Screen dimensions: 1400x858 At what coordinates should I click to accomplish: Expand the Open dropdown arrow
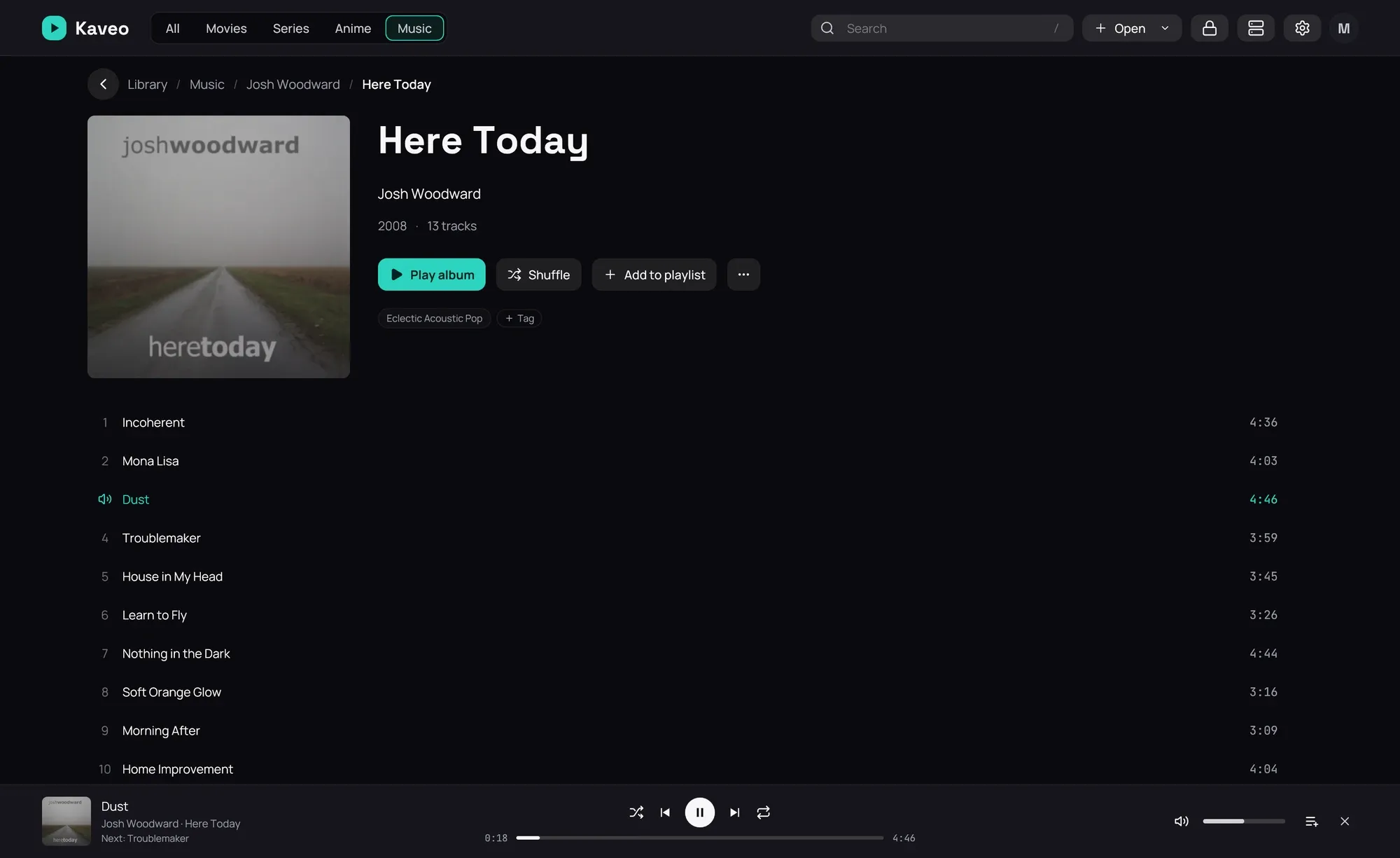click(x=1165, y=28)
